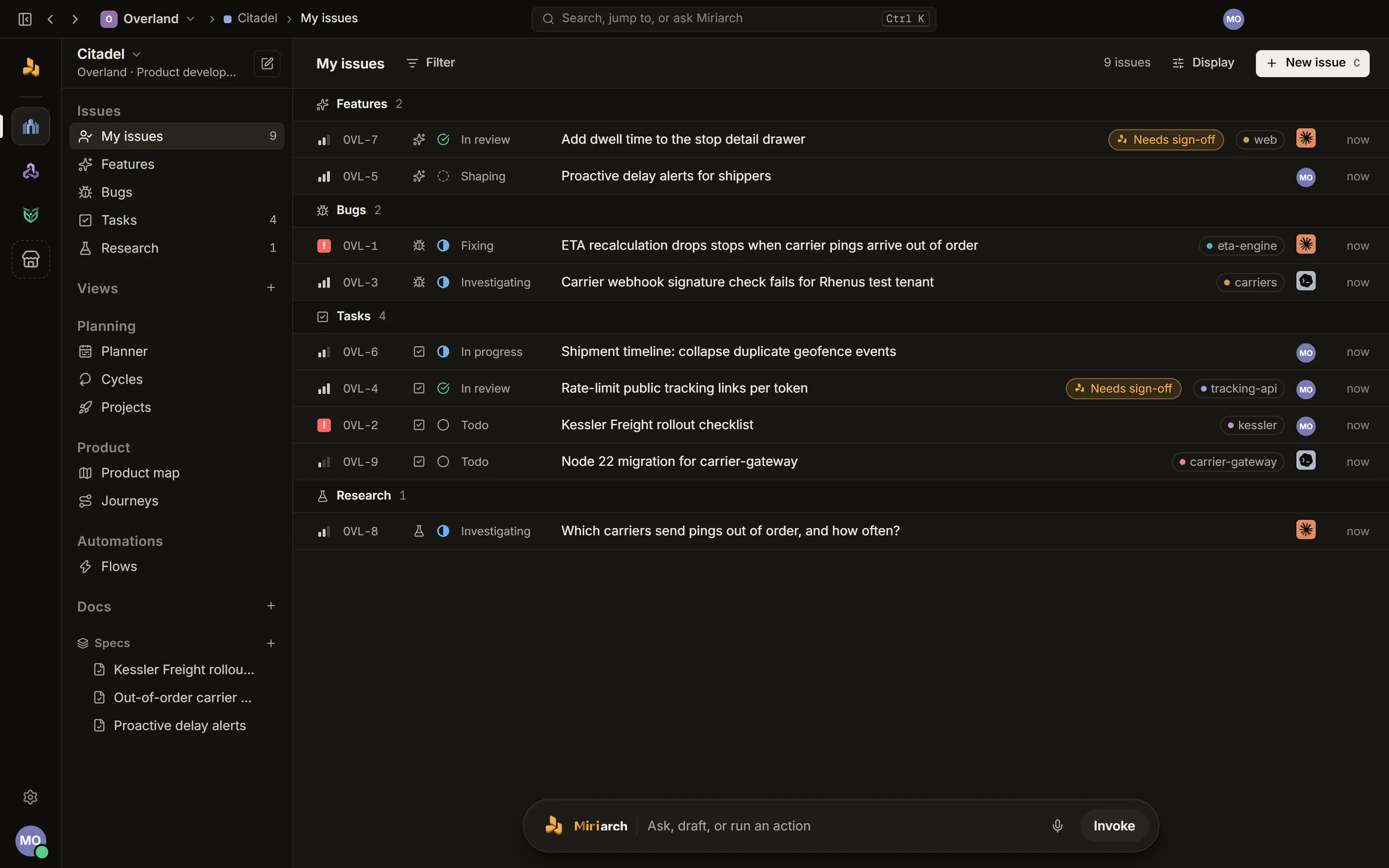
Task: Open the Display settings
Action: [1203, 62]
